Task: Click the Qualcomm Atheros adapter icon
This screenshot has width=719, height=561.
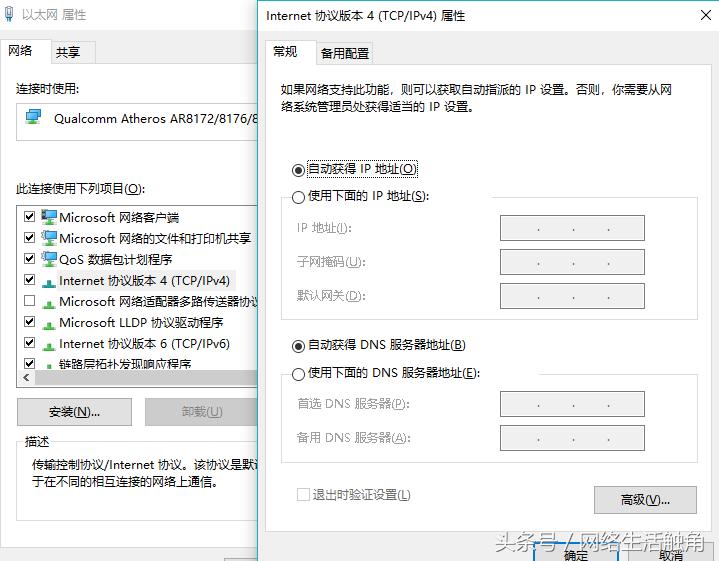Action: [33, 117]
